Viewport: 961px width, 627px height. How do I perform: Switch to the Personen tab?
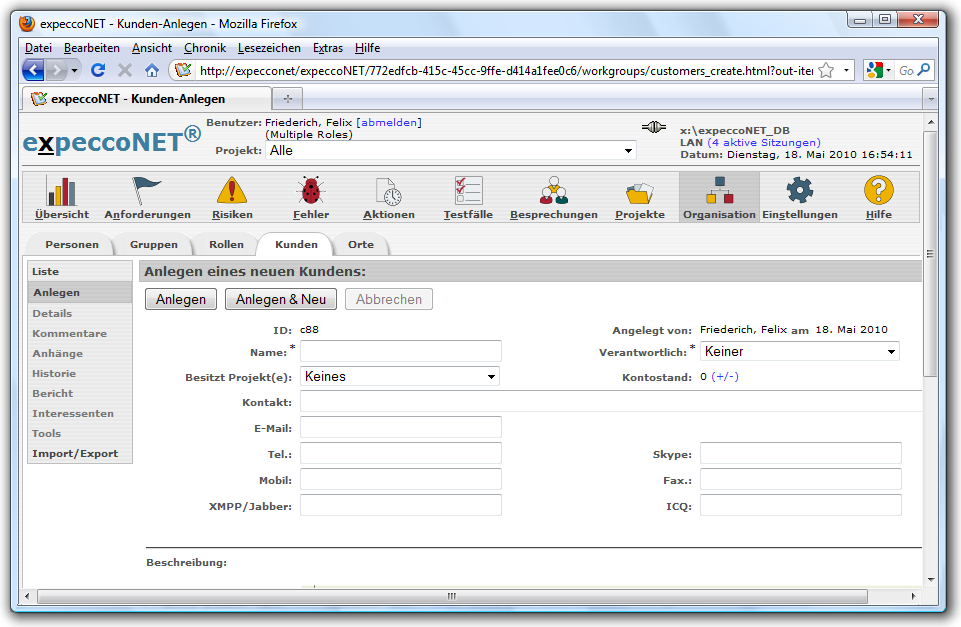coord(72,244)
